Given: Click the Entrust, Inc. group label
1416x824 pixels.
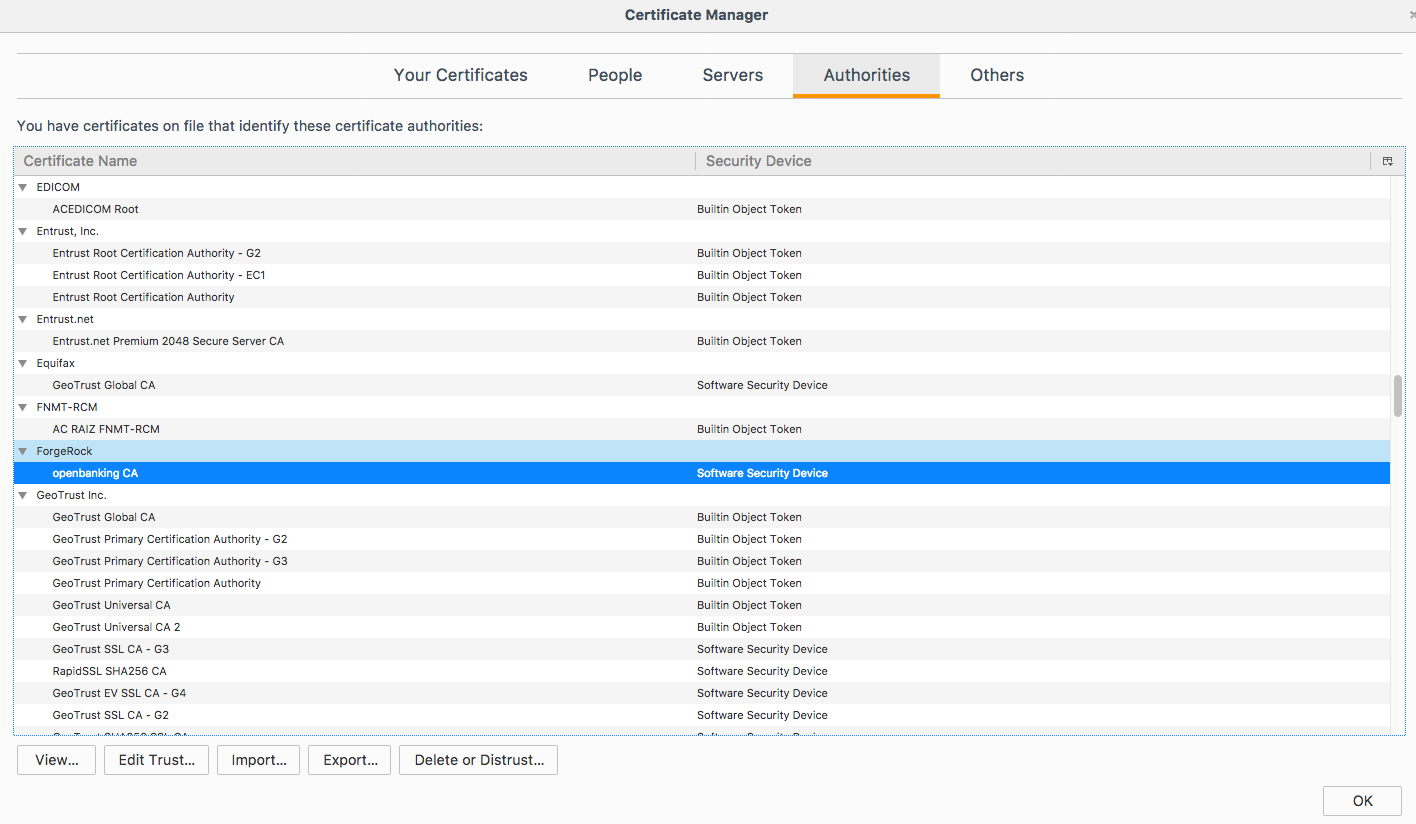Looking at the screenshot, I should (x=68, y=231).
